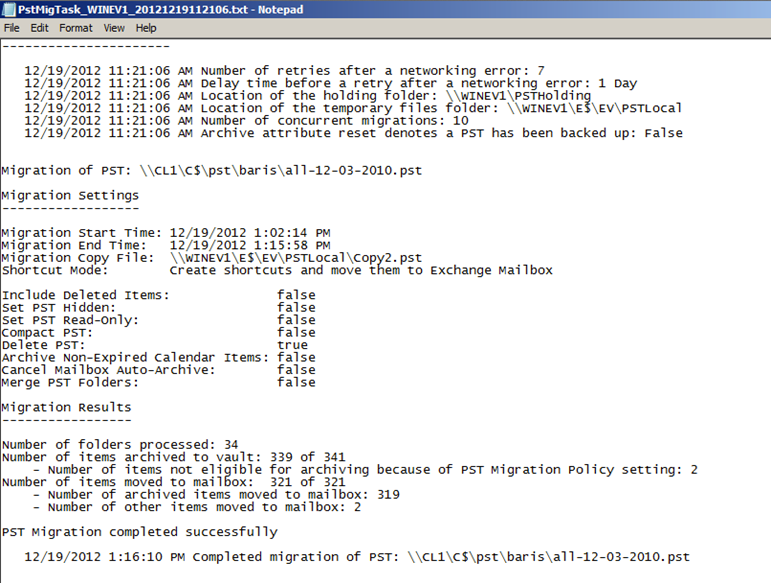Image resolution: width=771 pixels, height=583 pixels.
Task: Click the 'Number of concurrent migrations: 10' line
Action: pos(246,121)
